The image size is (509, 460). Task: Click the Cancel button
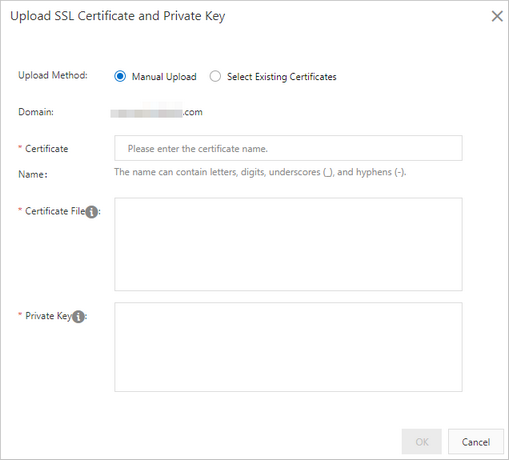click(x=476, y=442)
